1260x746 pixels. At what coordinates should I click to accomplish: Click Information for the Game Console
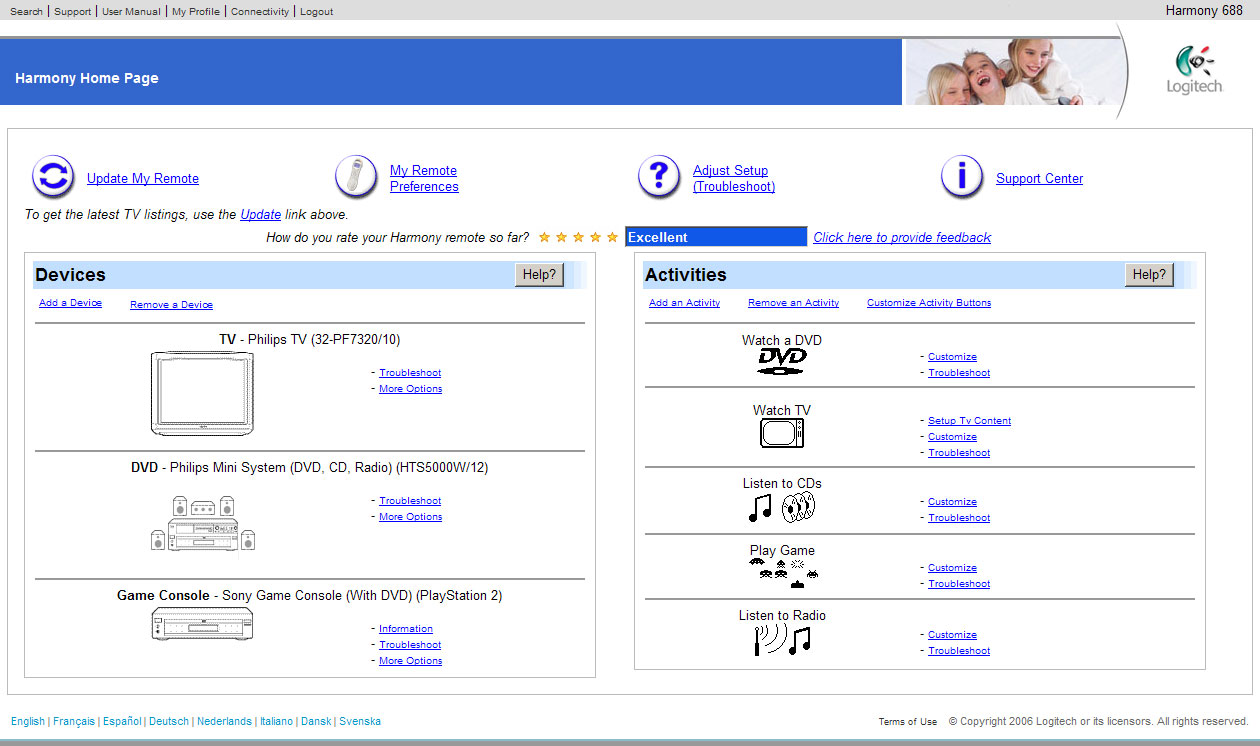click(406, 629)
